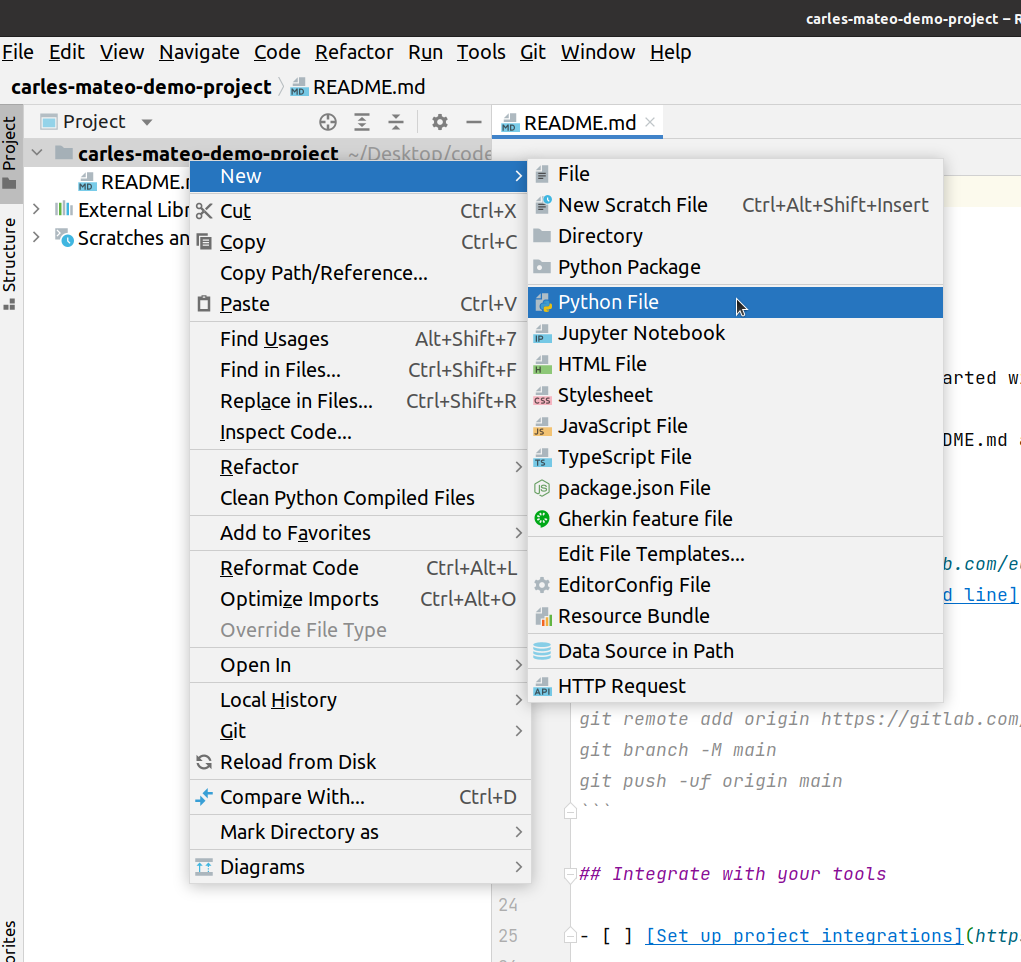Create a new EditorConfig File
Viewport: 1021px width, 962px height.
(735, 585)
